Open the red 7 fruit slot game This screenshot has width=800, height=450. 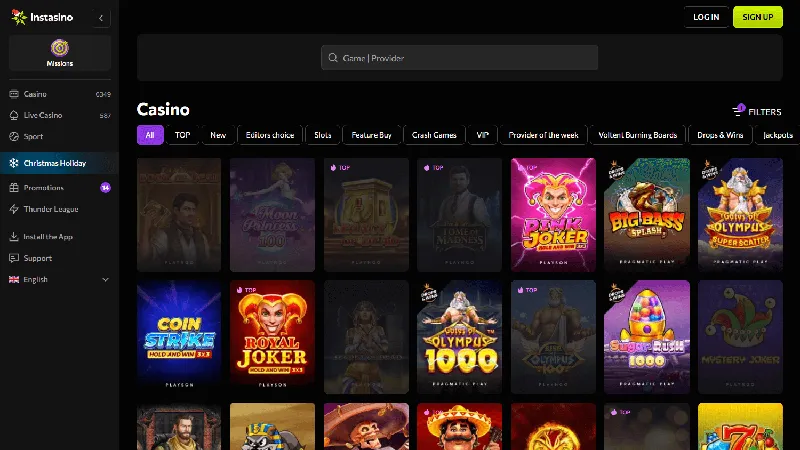pos(740,427)
